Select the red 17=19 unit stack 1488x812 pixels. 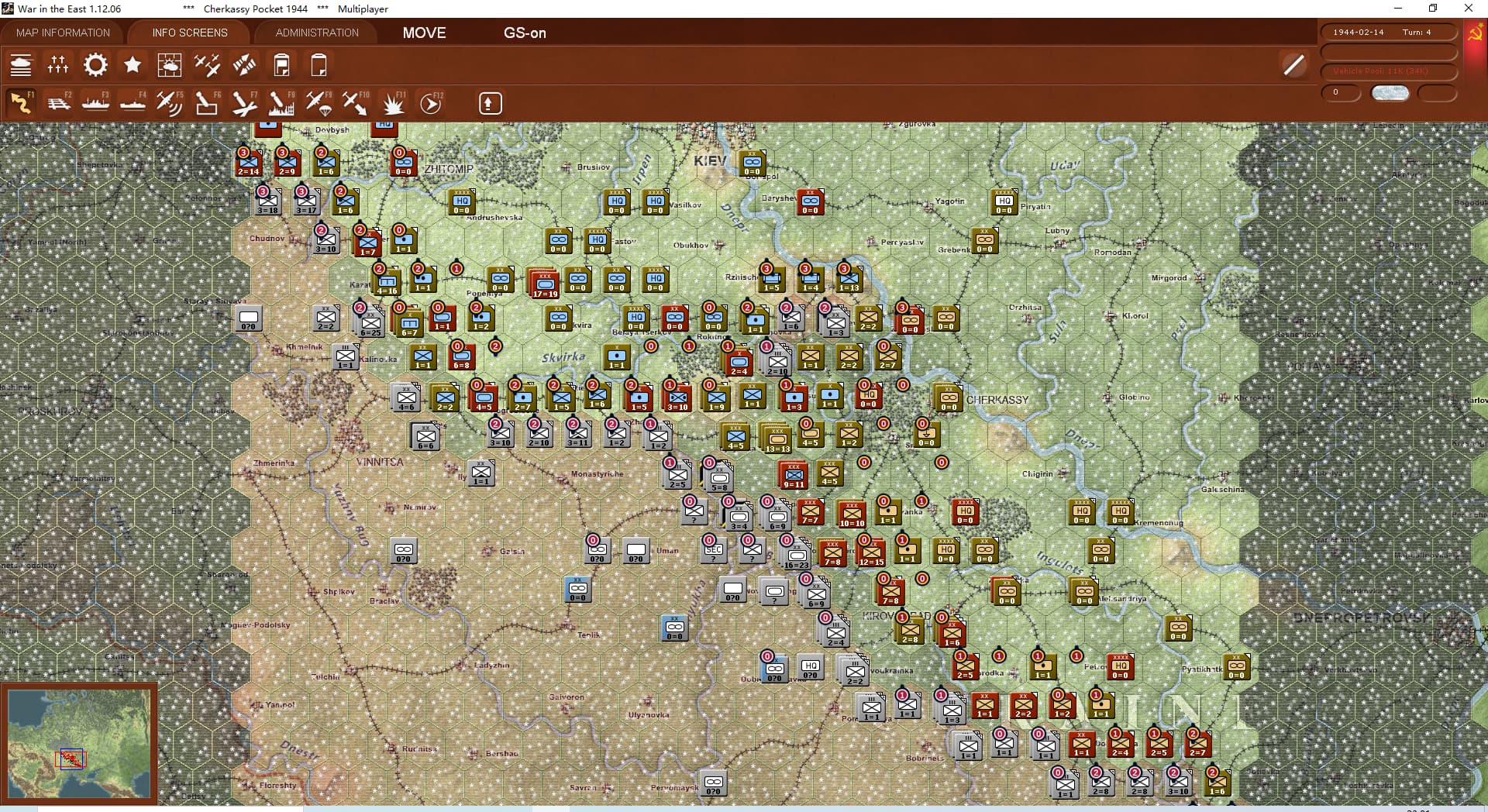[545, 284]
